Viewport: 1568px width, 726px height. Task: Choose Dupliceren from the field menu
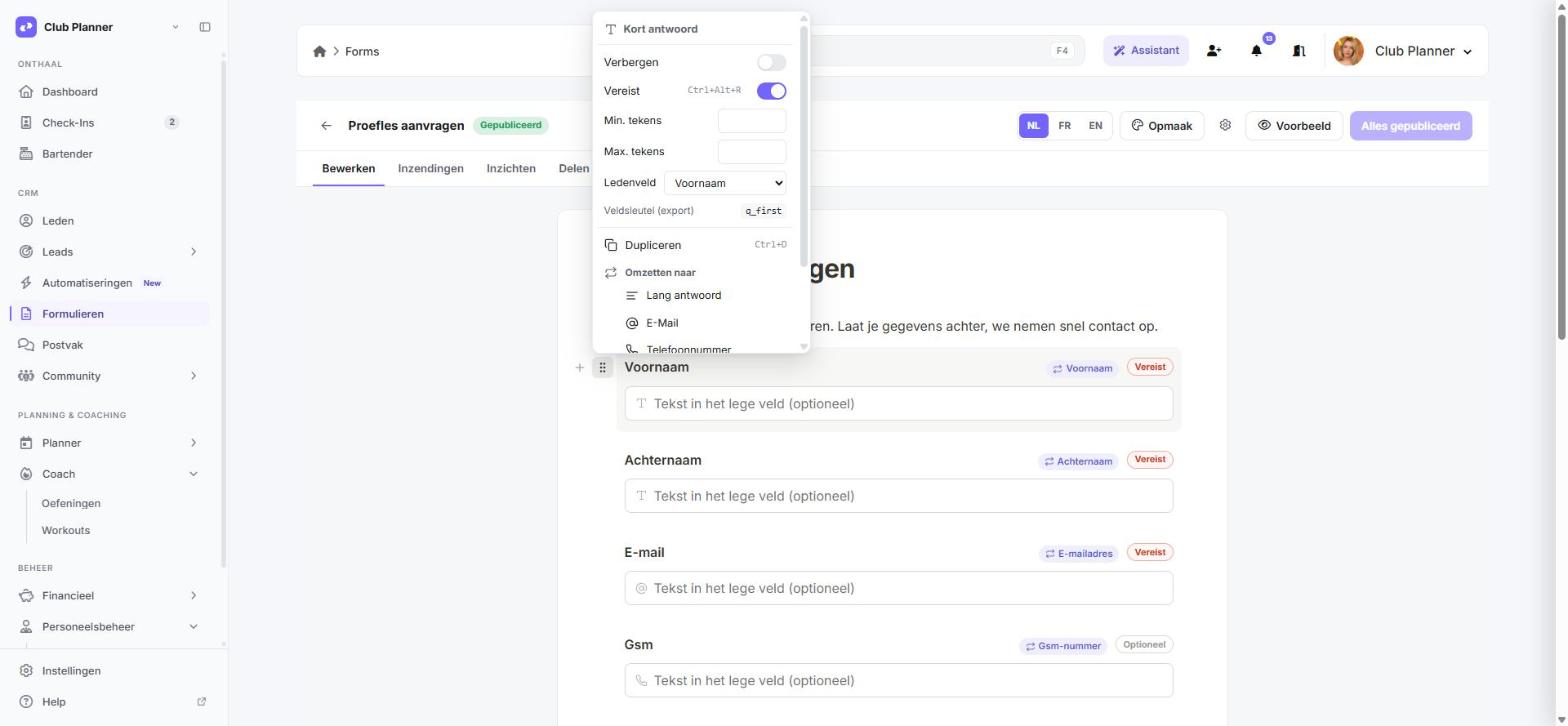[x=695, y=245]
